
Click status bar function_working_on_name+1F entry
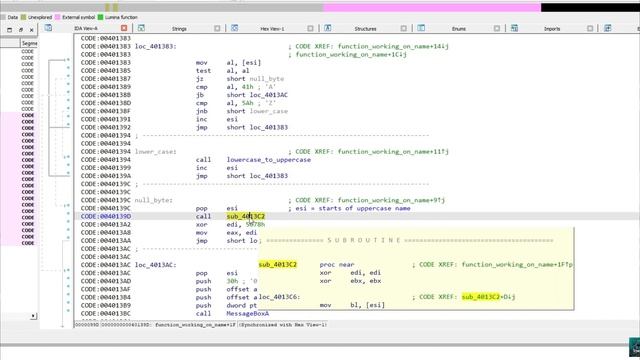click(195, 325)
